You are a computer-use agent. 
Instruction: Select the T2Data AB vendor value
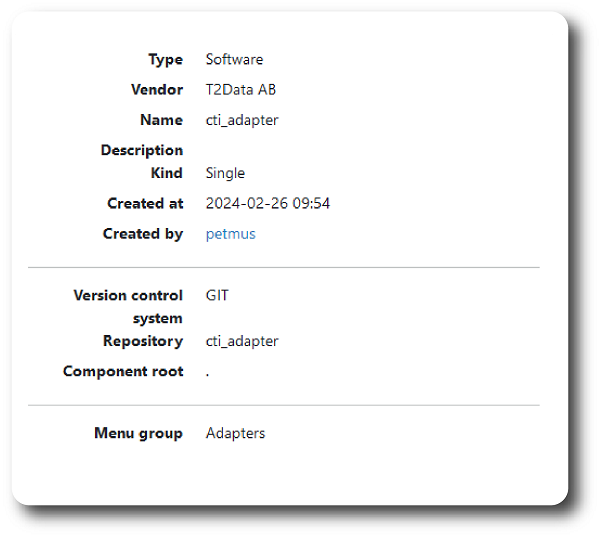240,90
